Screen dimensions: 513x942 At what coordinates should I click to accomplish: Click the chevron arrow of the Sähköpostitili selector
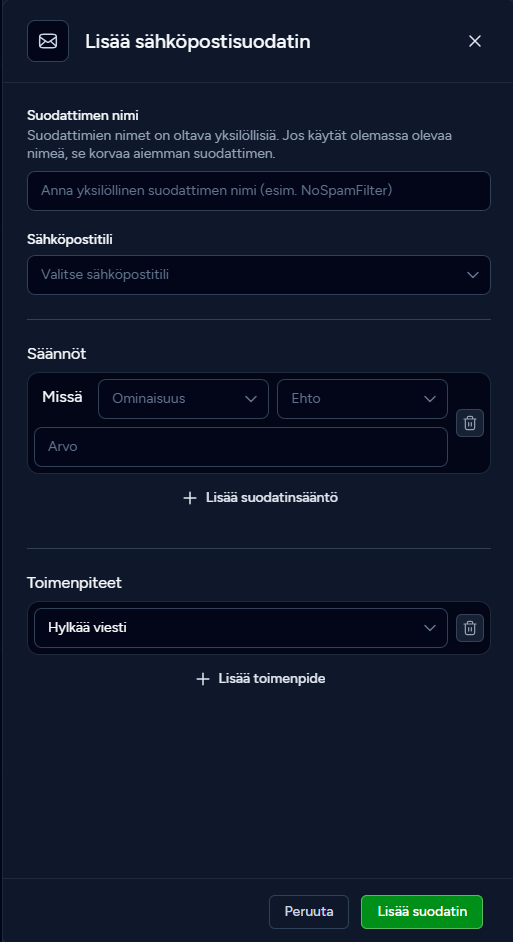(x=473, y=275)
